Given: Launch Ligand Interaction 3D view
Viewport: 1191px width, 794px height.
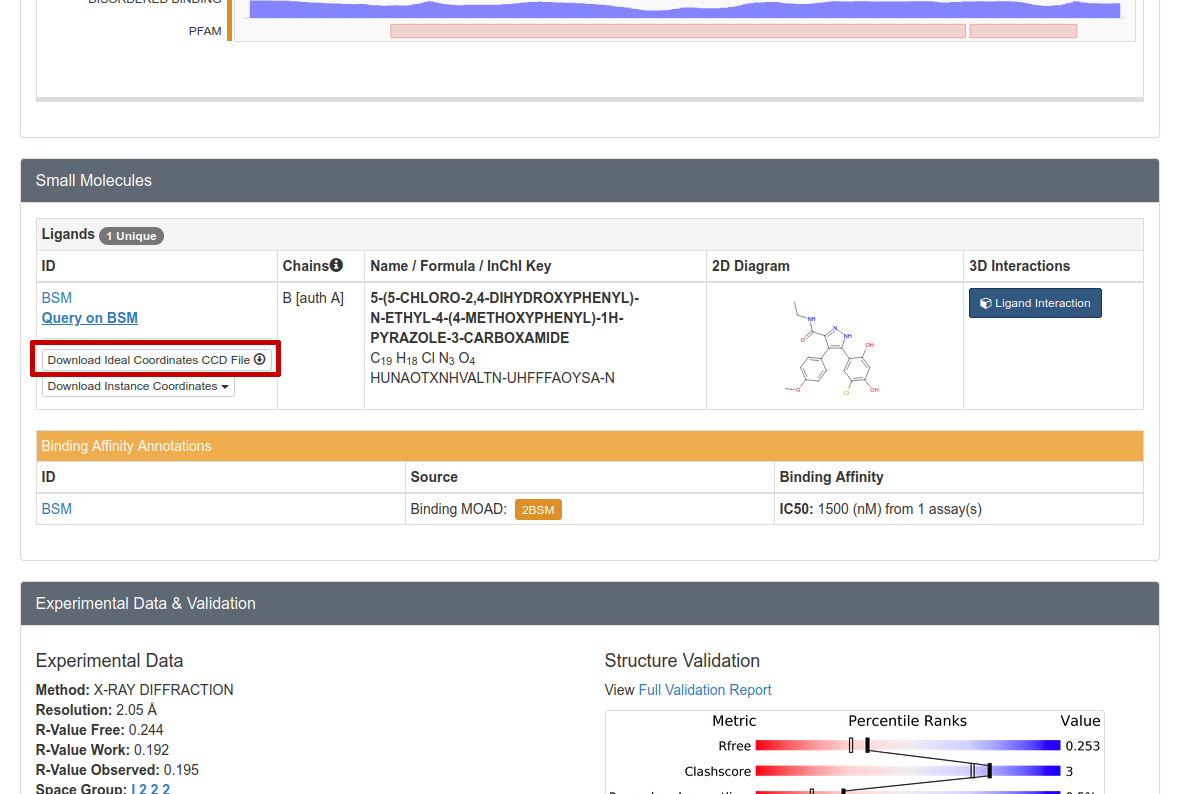Looking at the screenshot, I should [1035, 303].
